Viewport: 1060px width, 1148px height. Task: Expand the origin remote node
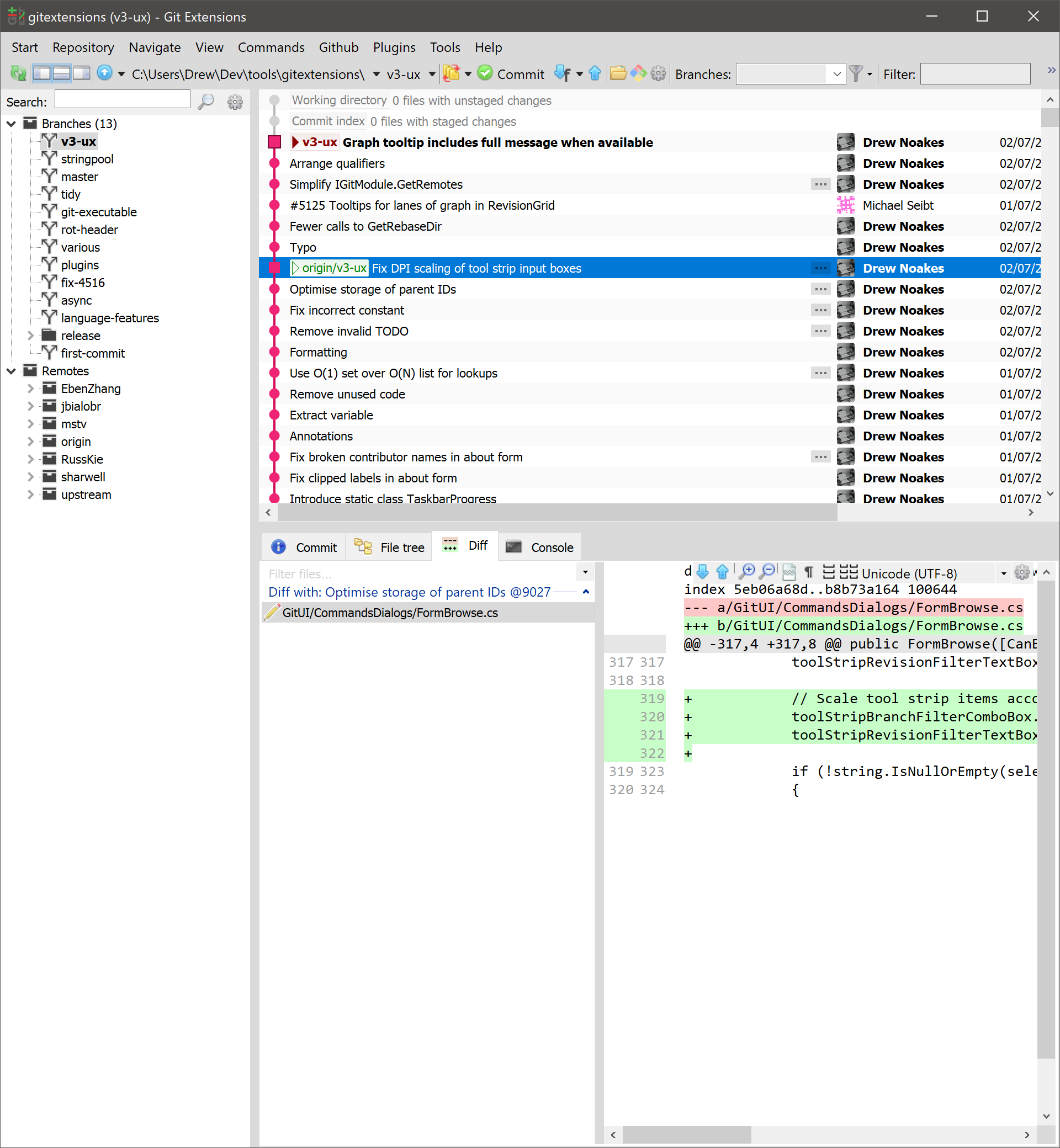tap(31, 441)
